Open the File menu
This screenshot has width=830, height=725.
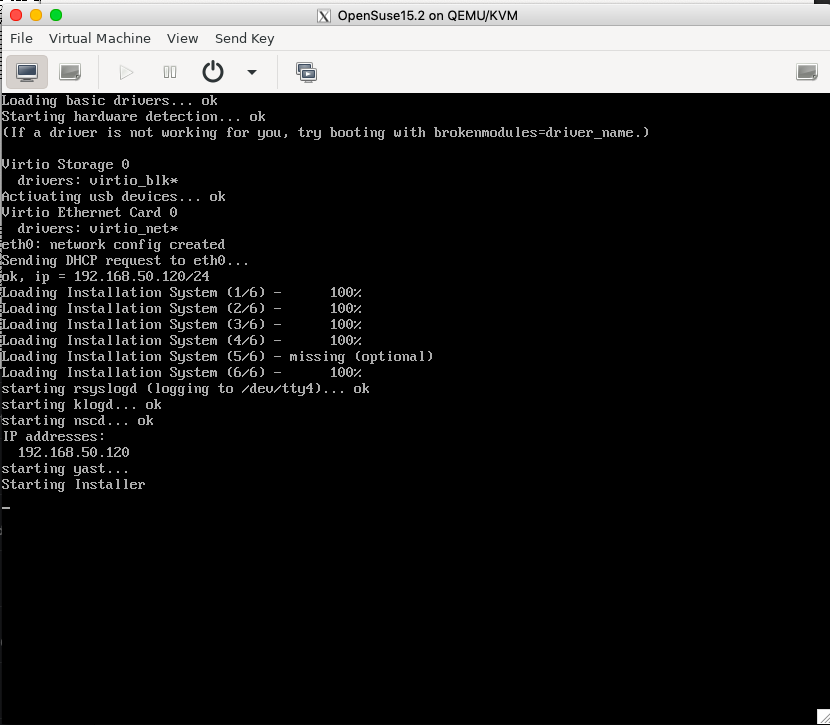(21, 39)
